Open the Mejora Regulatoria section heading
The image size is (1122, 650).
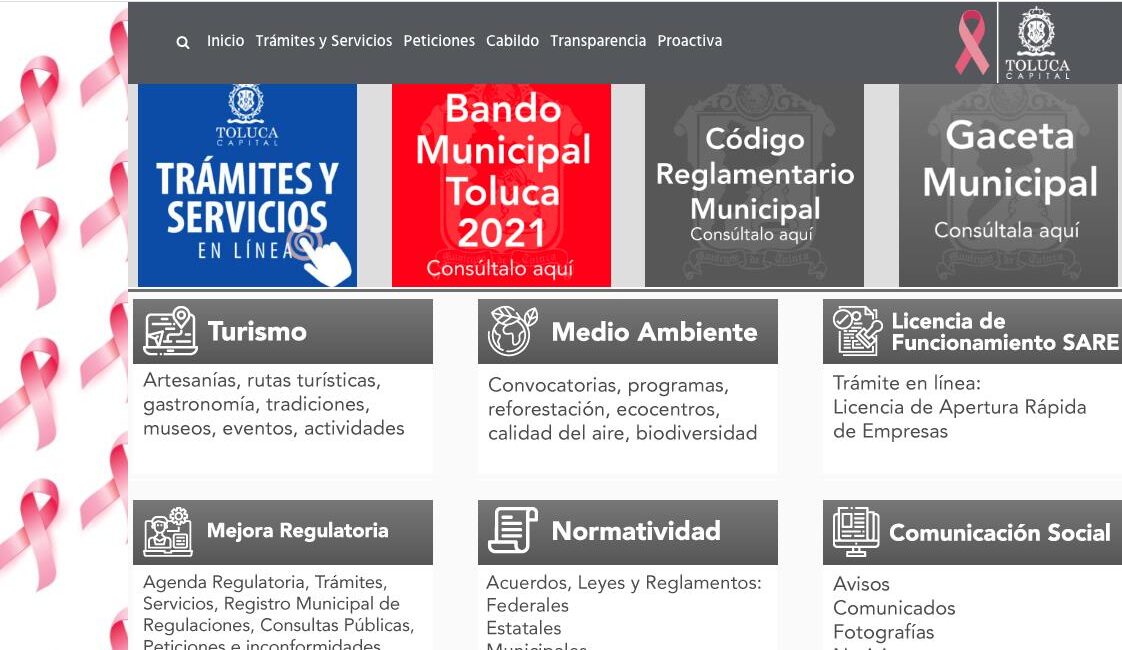298,530
